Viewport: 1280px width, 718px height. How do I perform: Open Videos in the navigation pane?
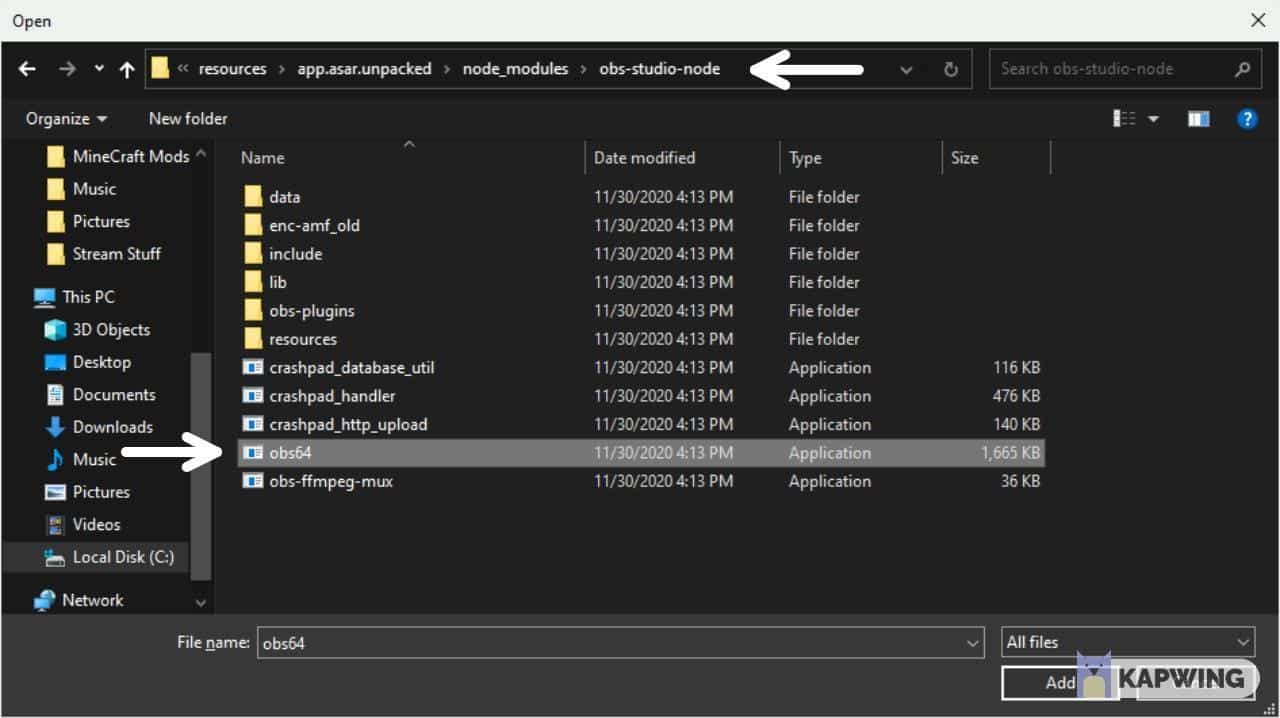(x=84, y=525)
